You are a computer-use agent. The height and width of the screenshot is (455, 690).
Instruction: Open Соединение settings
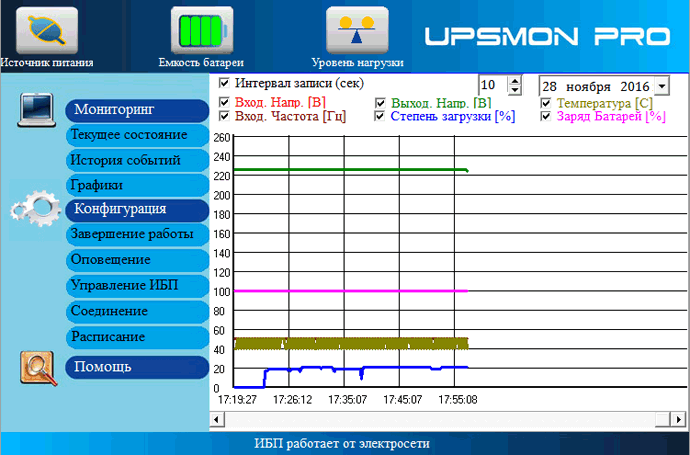[x=137, y=312]
